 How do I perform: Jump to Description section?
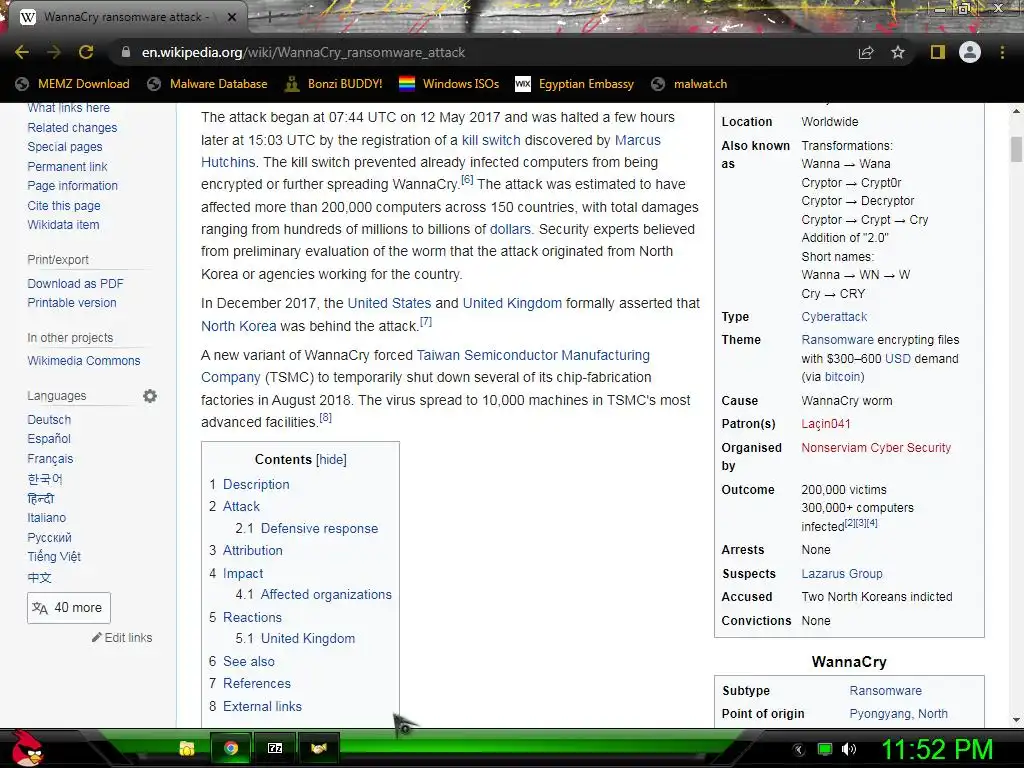click(x=256, y=485)
